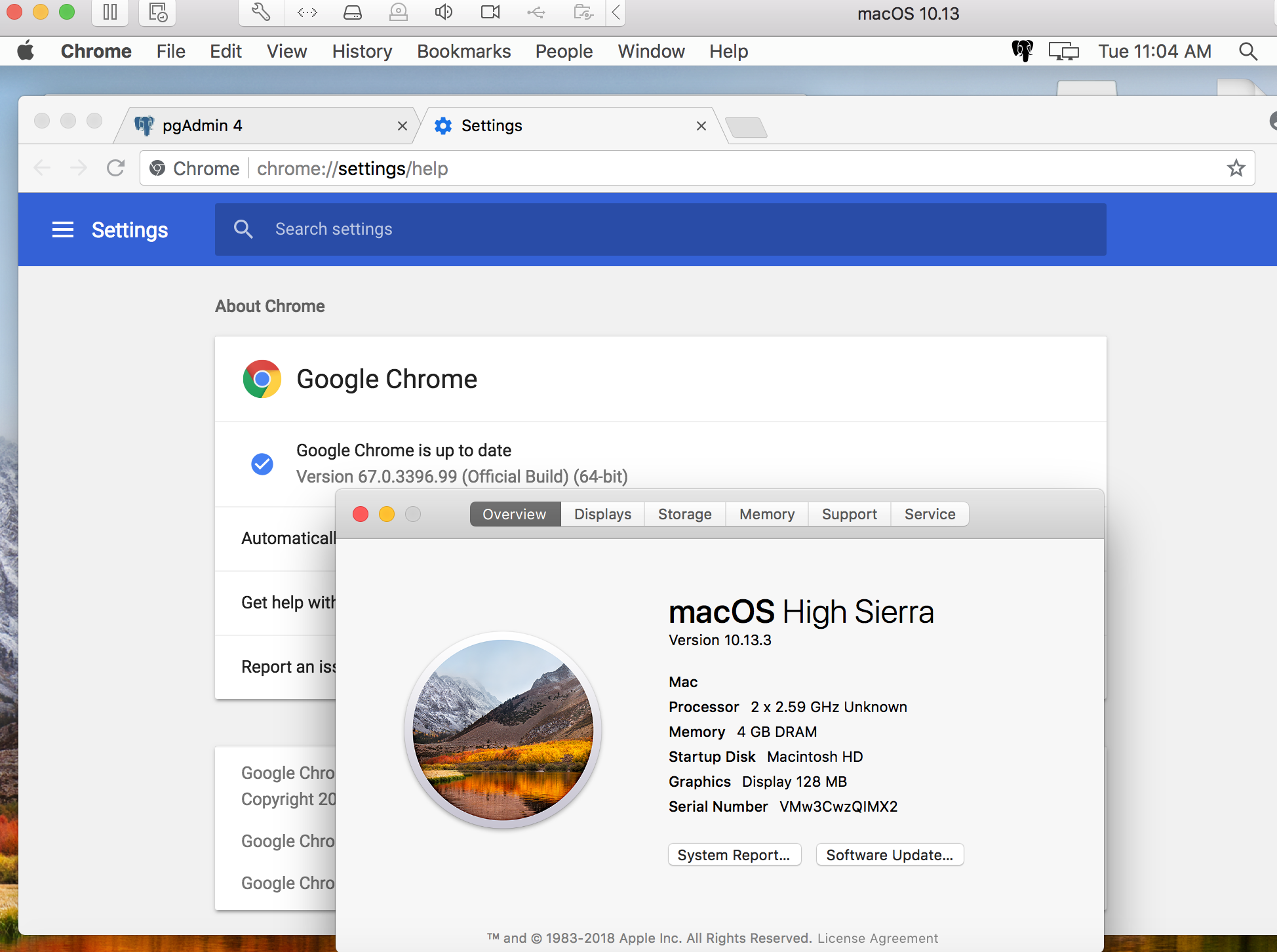Open the Displays tab
Image resolution: width=1277 pixels, height=952 pixels.
pyautogui.click(x=602, y=514)
